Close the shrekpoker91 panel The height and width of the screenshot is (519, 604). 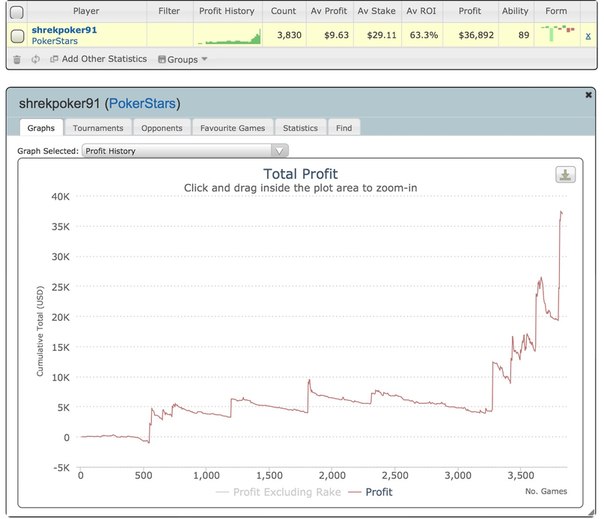pos(588,95)
